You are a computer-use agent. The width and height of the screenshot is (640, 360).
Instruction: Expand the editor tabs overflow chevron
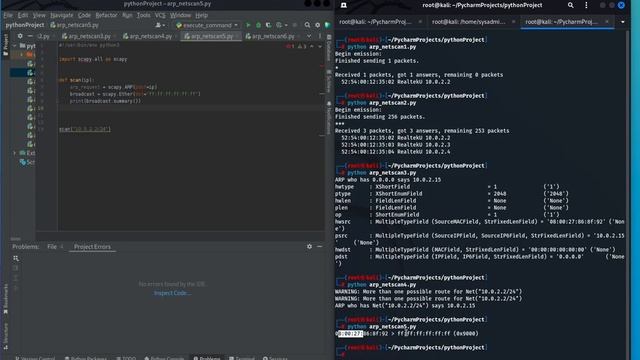point(309,36)
